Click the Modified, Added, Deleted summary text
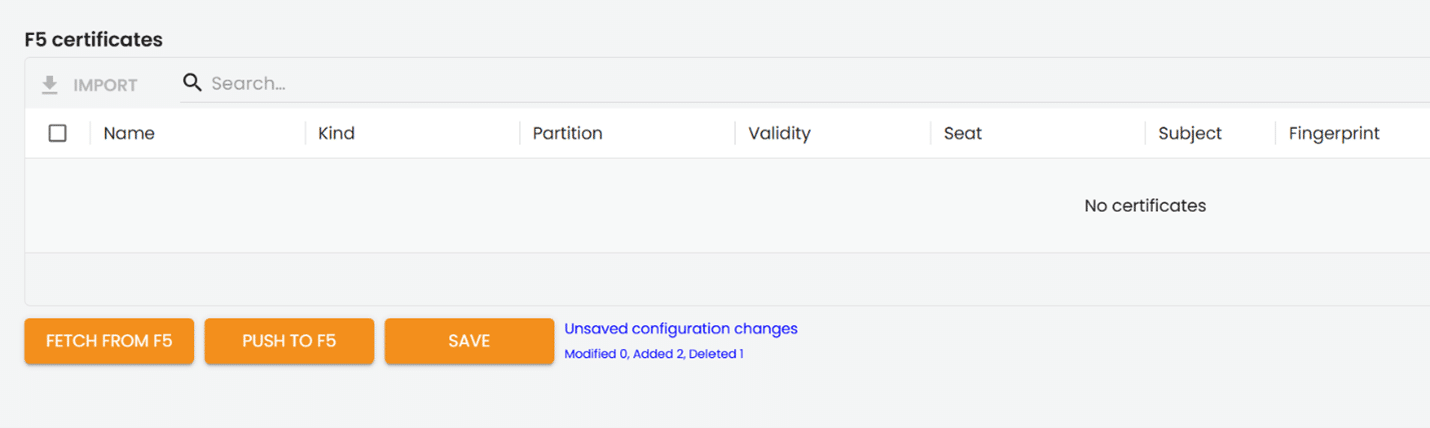 654,354
